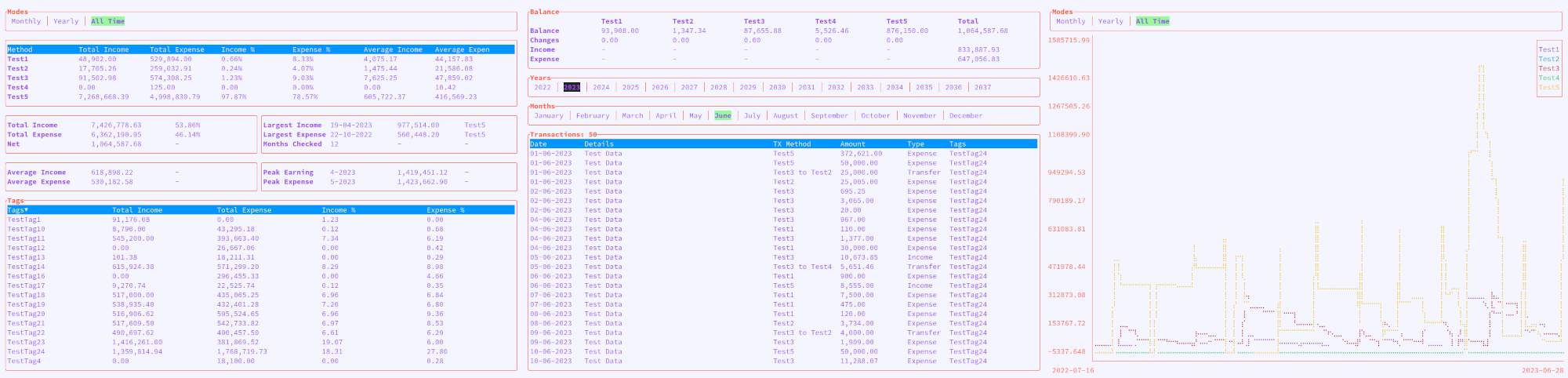Click the Test5 balance 876,150.00
The height and width of the screenshot is (378, 1568).
click(x=907, y=31)
